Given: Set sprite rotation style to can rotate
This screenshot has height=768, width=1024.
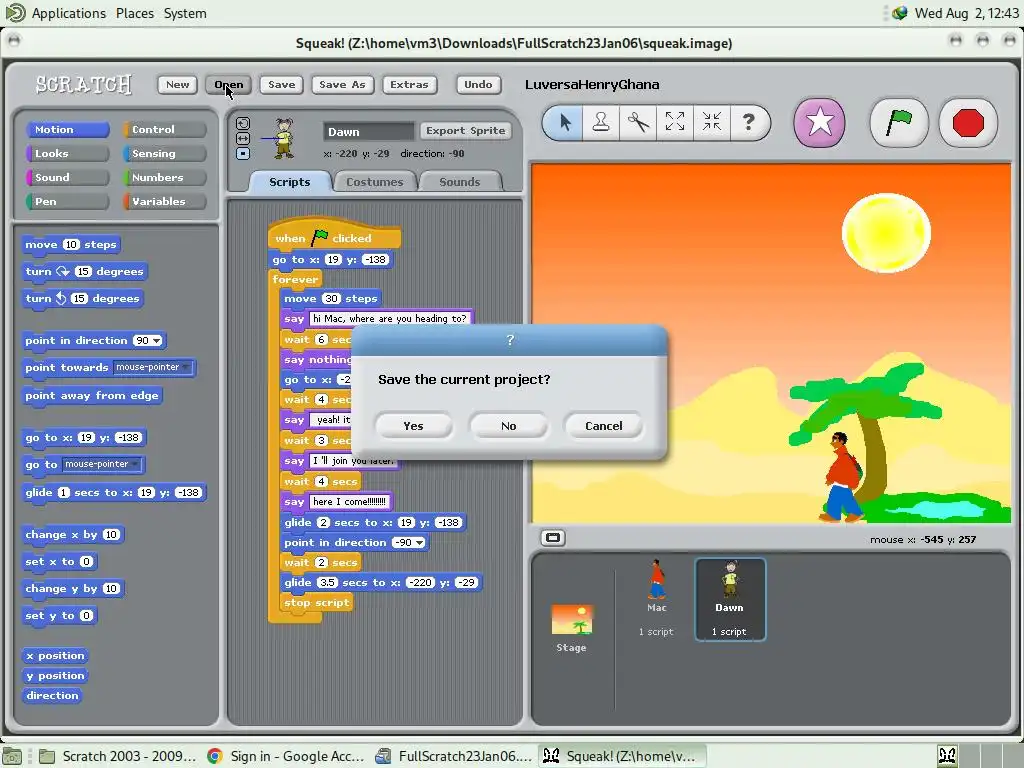Looking at the screenshot, I should click(243, 123).
